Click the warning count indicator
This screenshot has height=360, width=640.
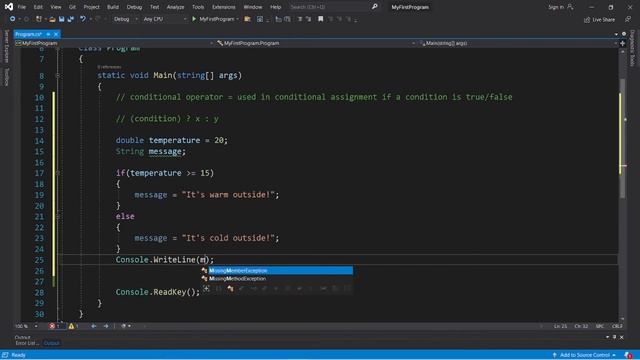tap(73, 326)
